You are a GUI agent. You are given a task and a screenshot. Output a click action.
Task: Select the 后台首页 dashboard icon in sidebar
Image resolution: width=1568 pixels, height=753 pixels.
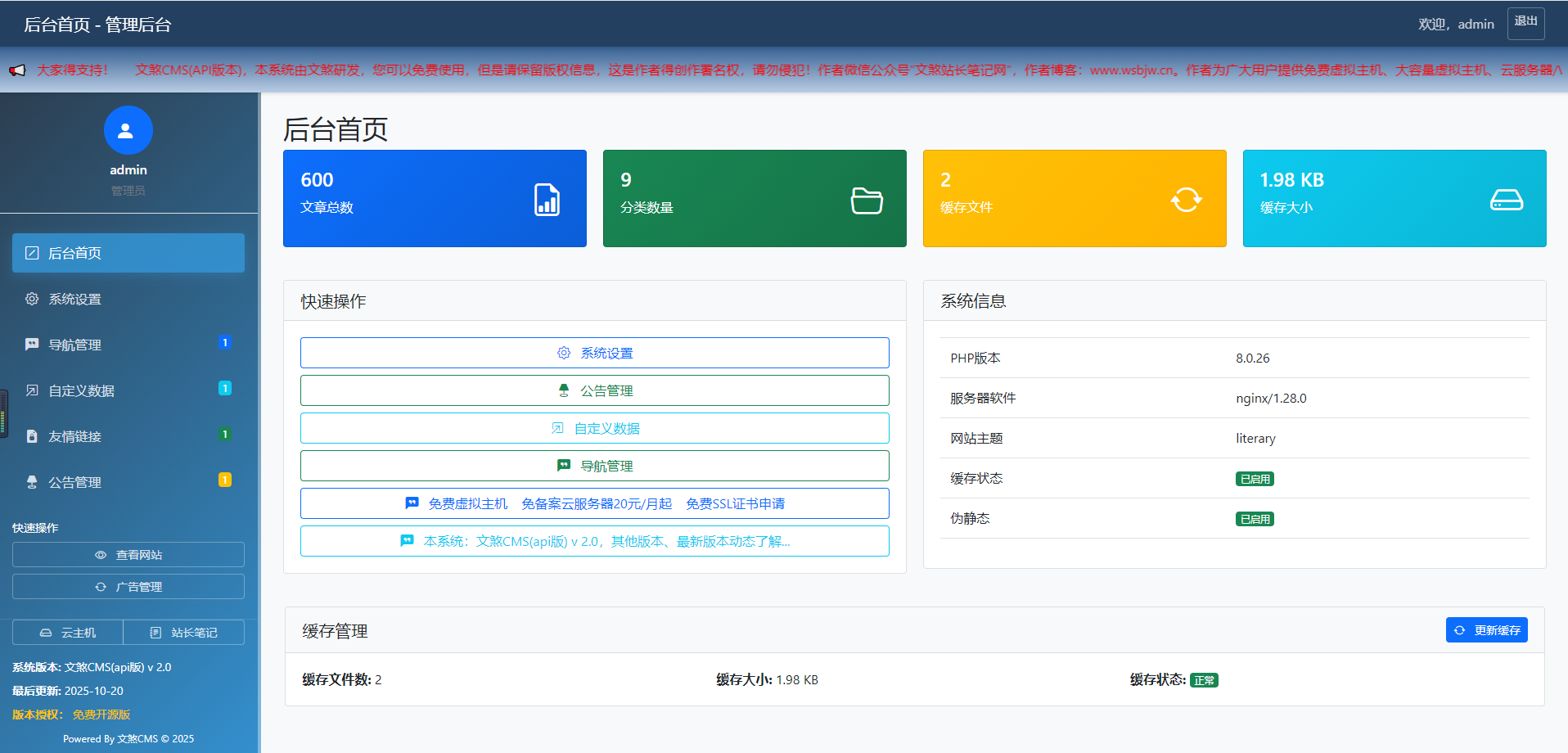coord(31,253)
